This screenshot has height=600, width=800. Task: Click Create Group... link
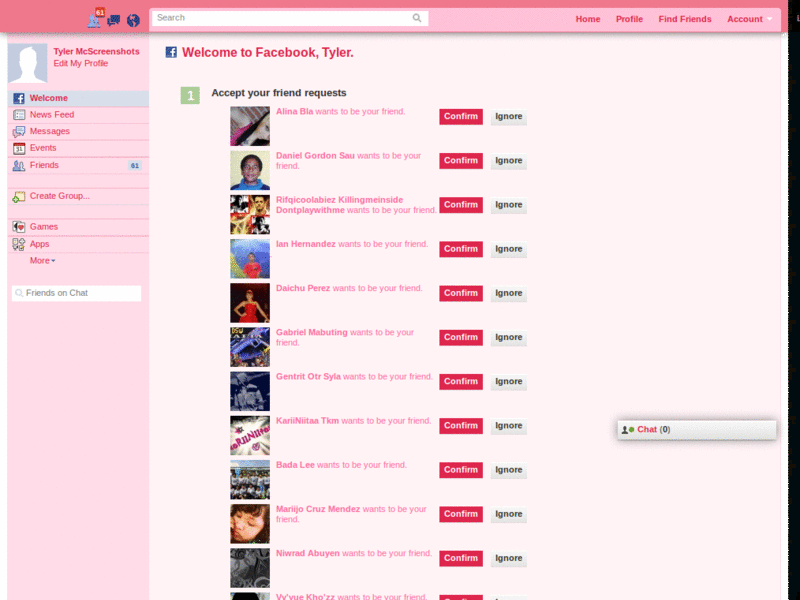click(59, 196)
